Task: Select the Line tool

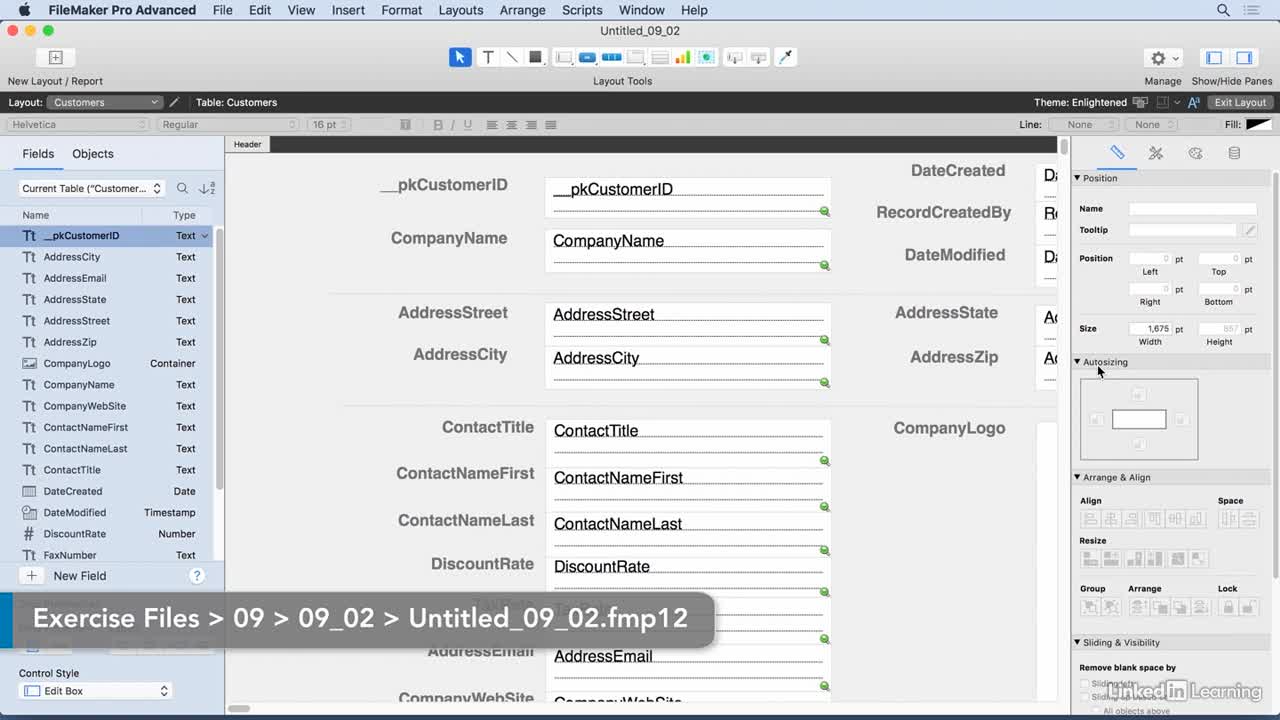Action: click(512, 57)
